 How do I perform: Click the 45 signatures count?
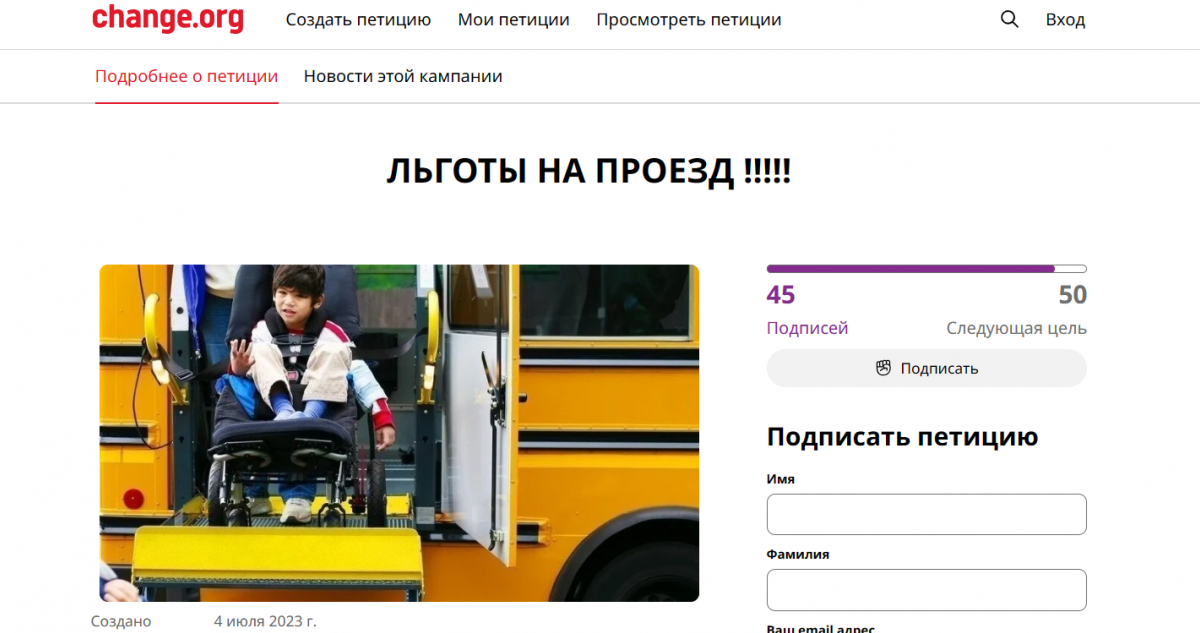coord(781,295)
